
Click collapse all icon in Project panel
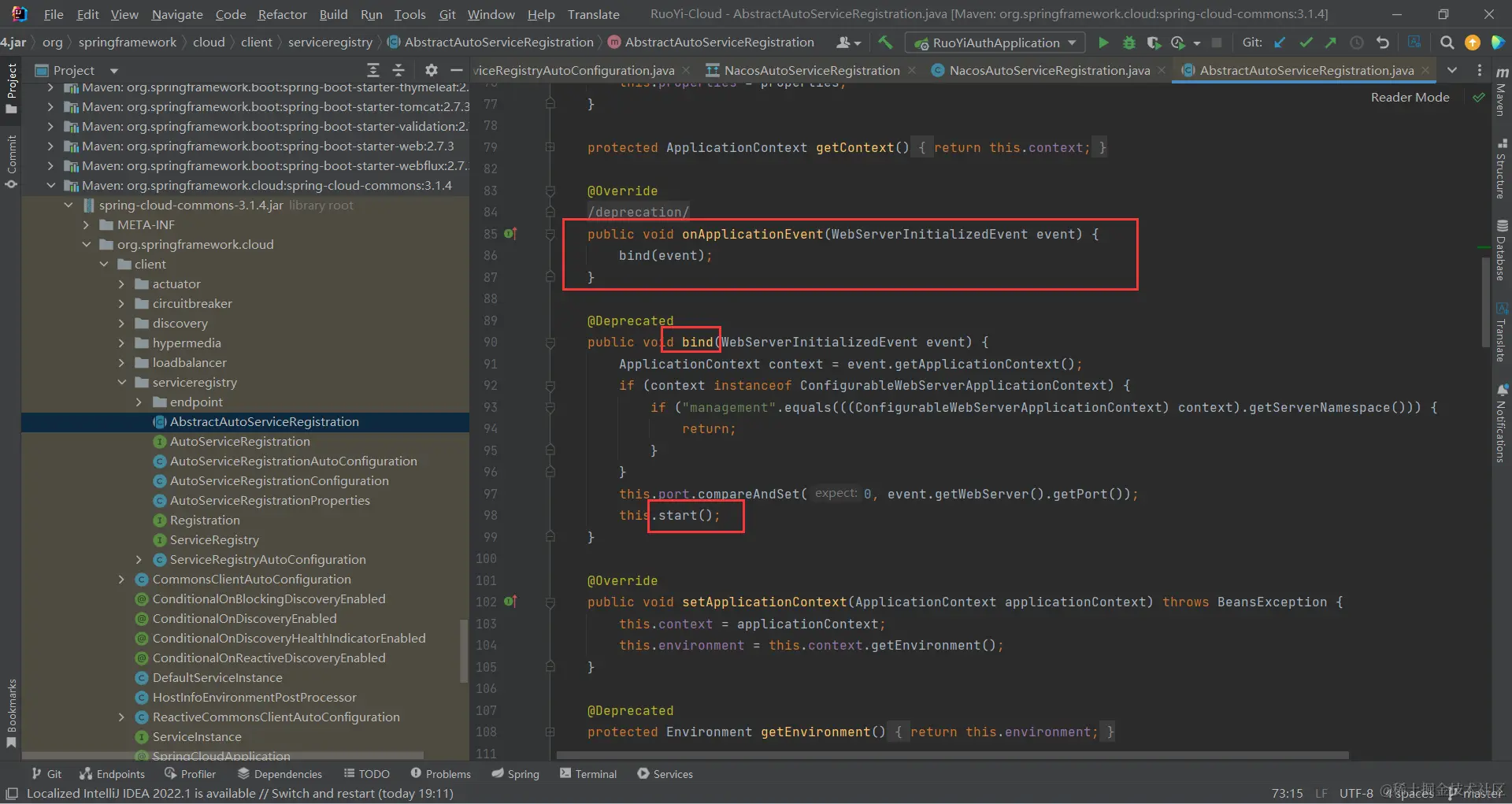pyautogui.click(x=398, y=70)
